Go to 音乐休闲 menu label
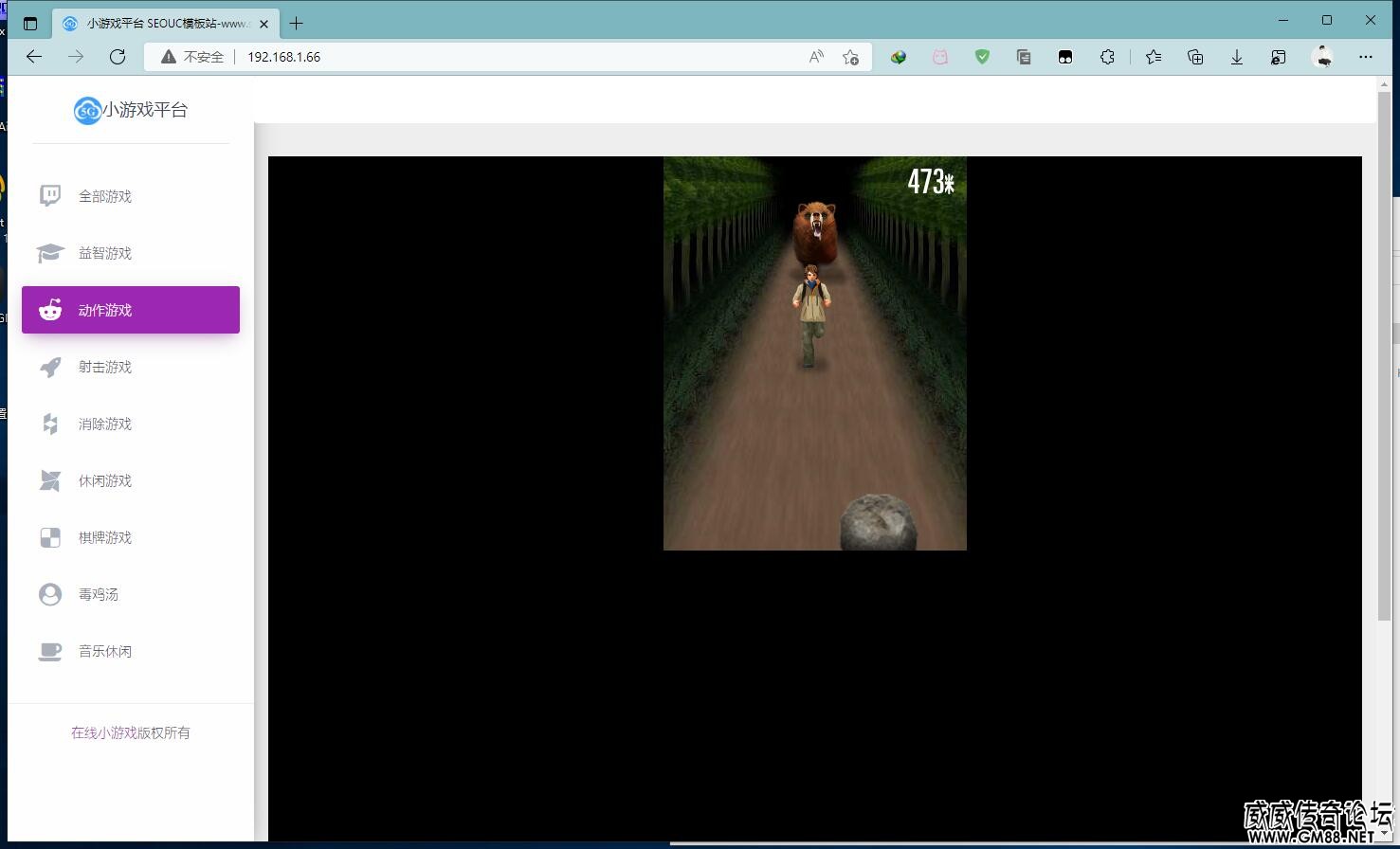 [105, 651]
